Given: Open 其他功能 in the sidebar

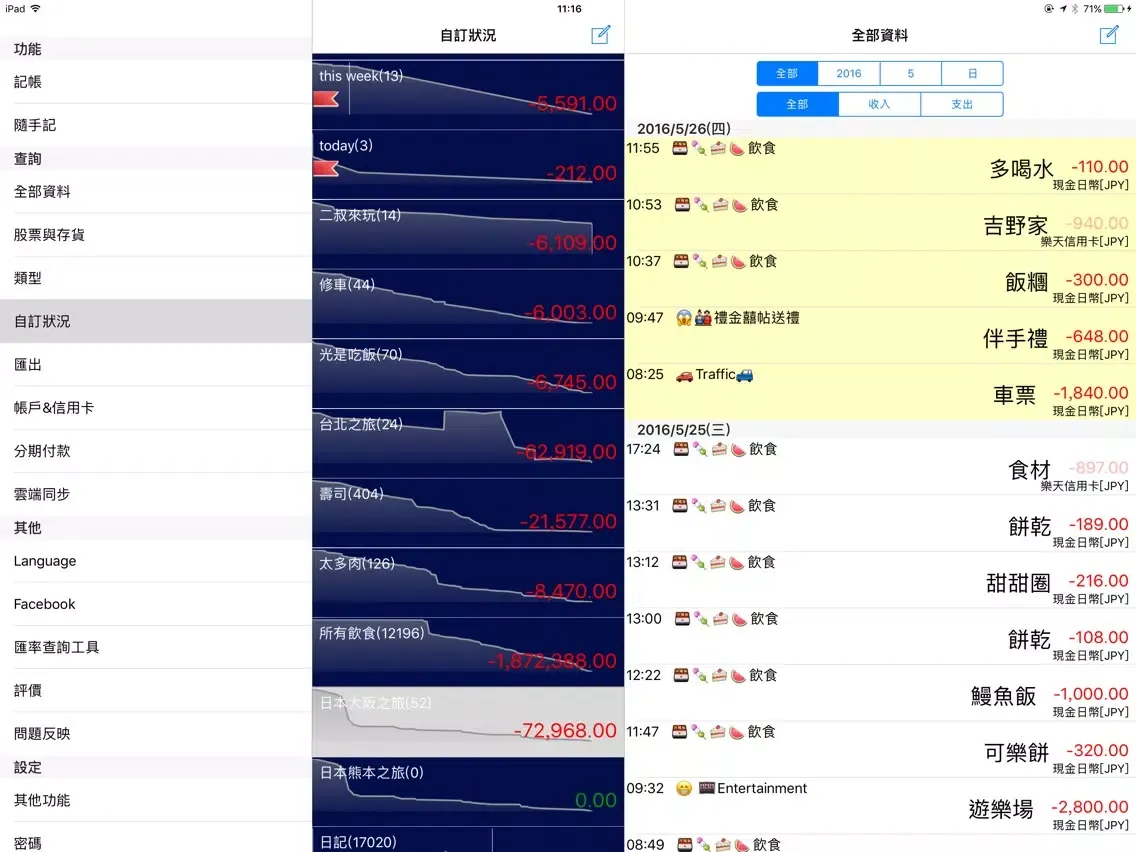Looking at the screenshot, I should [156, 801].
